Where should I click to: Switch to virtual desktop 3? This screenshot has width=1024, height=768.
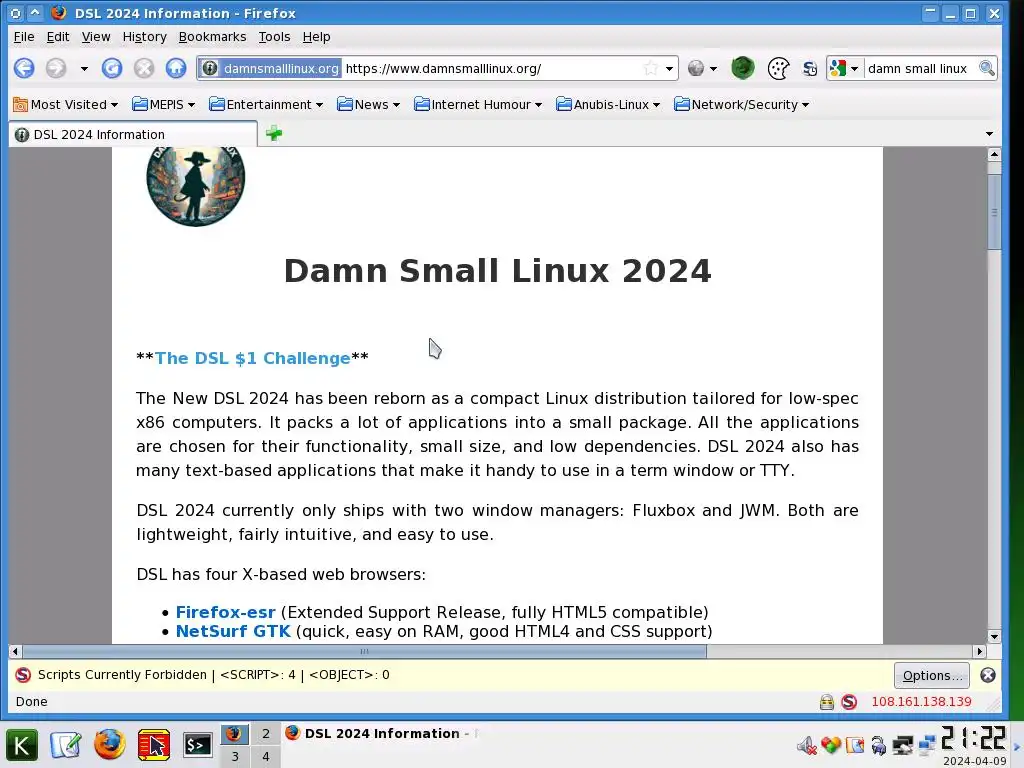235,756
